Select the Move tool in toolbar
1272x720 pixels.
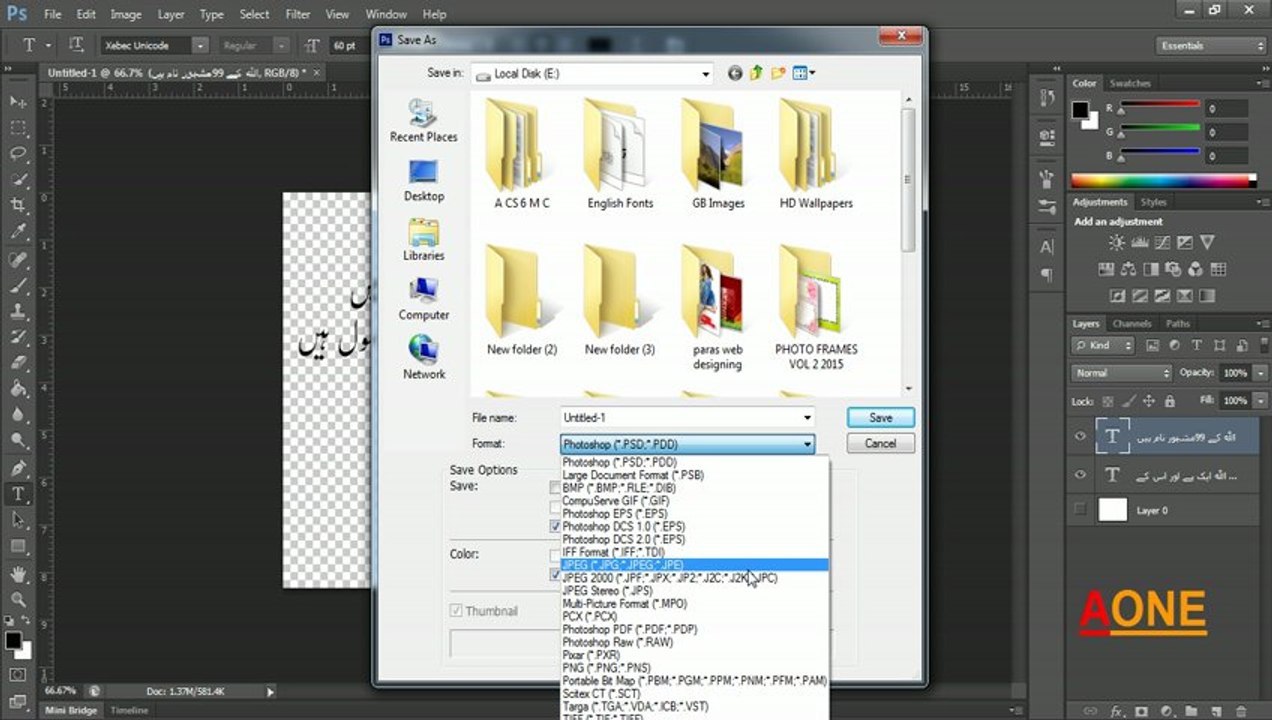(x=18, y=102)
